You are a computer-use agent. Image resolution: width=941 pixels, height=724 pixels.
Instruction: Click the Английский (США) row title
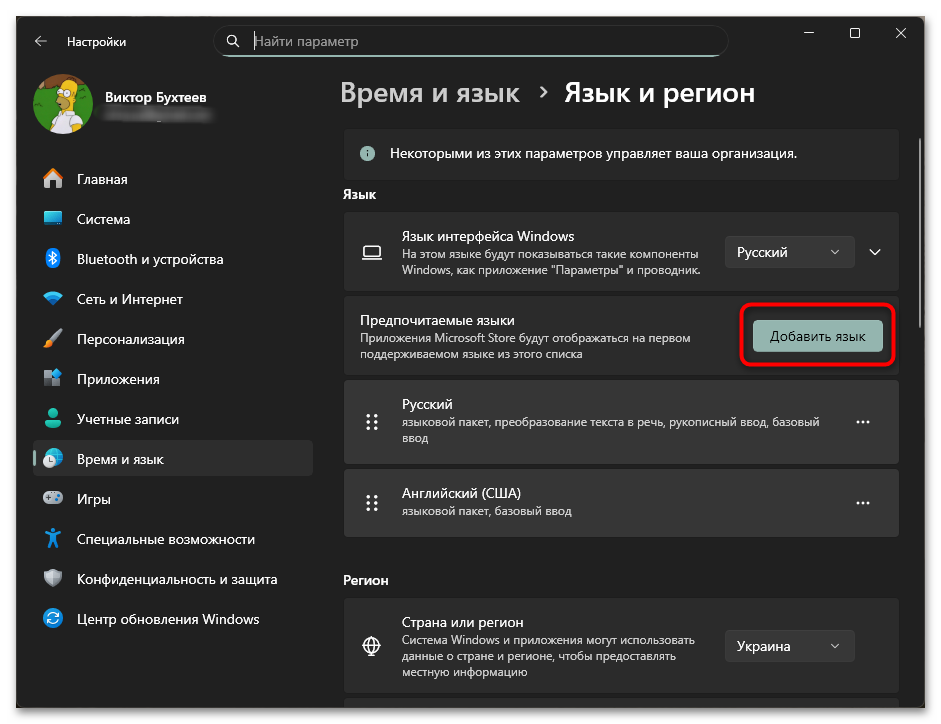pyautogui.click(x=461, y=493)
